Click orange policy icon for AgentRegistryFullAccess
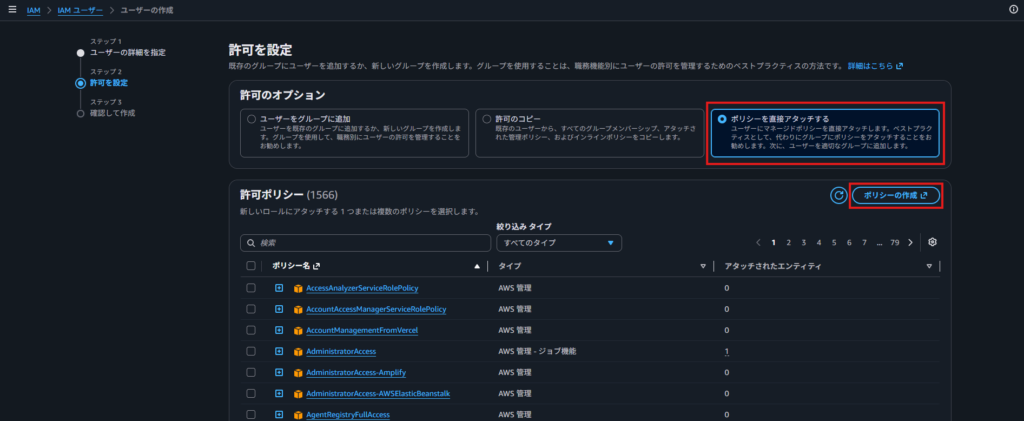Screen dimensions: 1024x421 298,415
